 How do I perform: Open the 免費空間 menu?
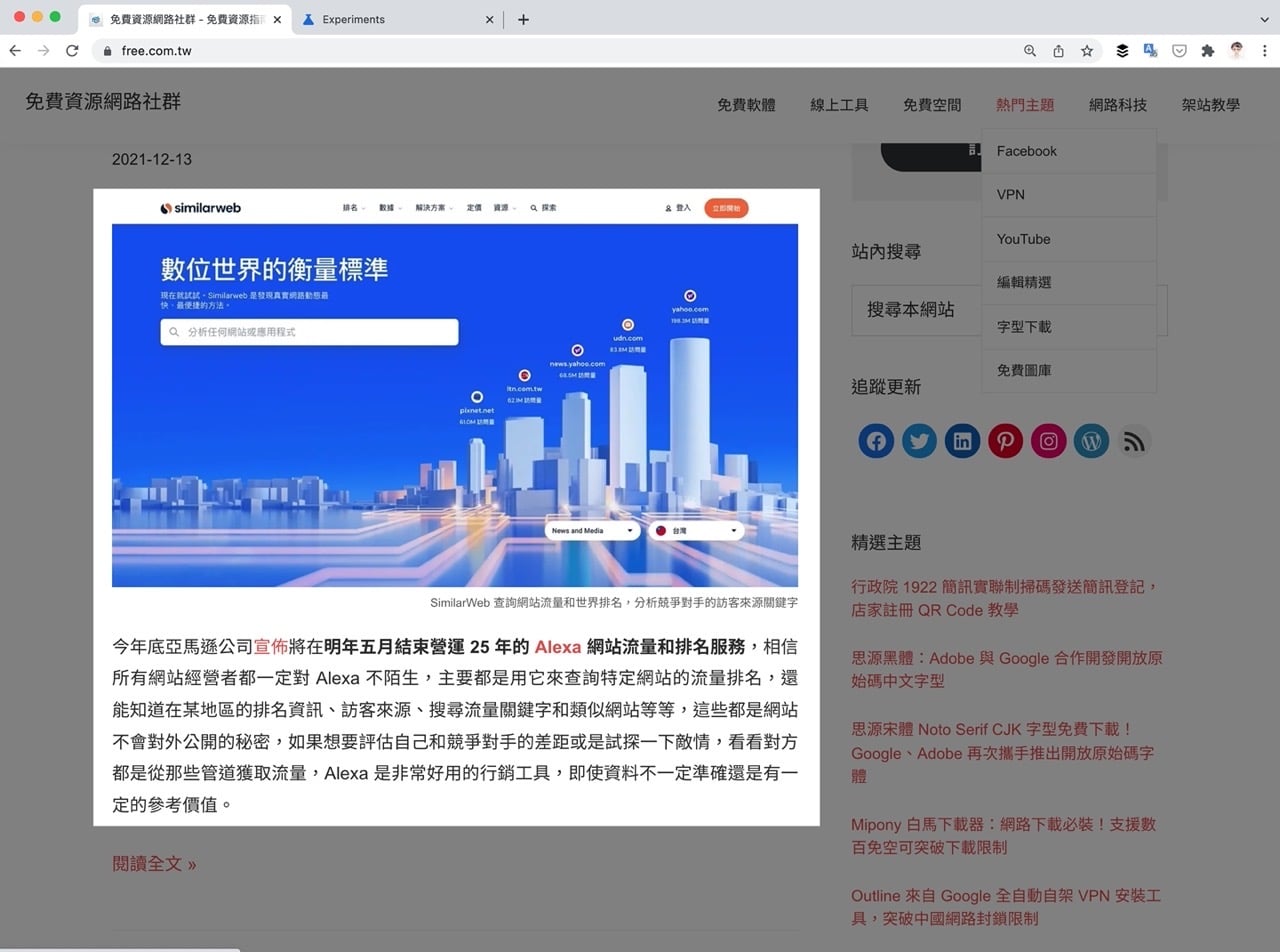tap(932, 104)
